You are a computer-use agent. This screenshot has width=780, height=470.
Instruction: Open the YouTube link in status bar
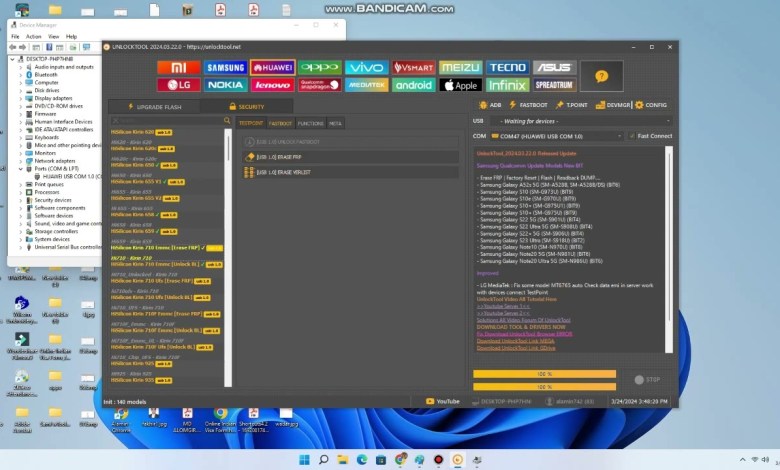pyautogui.click(x=442, y=401)
